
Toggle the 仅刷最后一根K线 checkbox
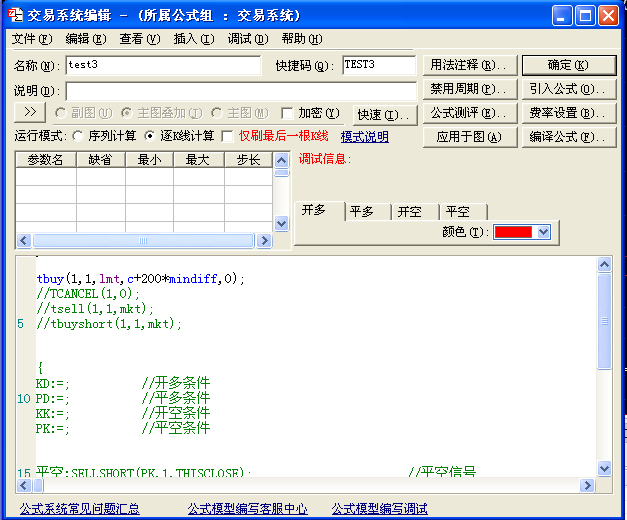[x=227, y=136]
